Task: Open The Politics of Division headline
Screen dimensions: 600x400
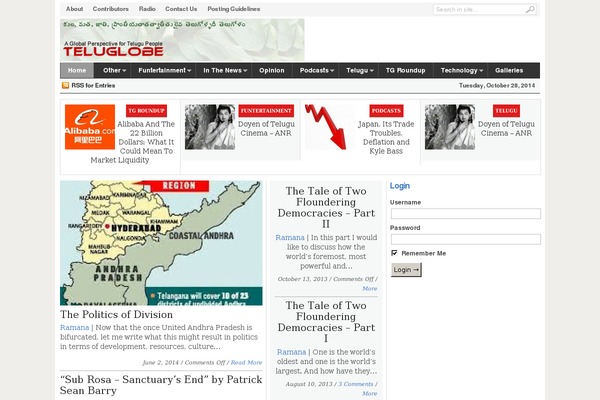Action: pos(116,314)
